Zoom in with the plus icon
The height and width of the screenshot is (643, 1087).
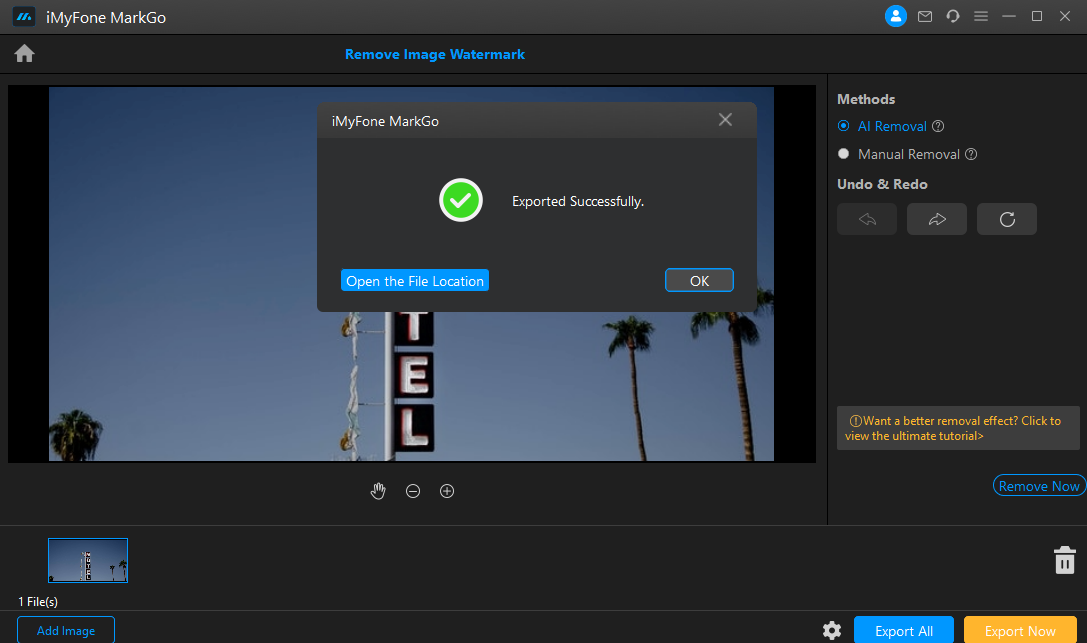click(x=447, y=491)
